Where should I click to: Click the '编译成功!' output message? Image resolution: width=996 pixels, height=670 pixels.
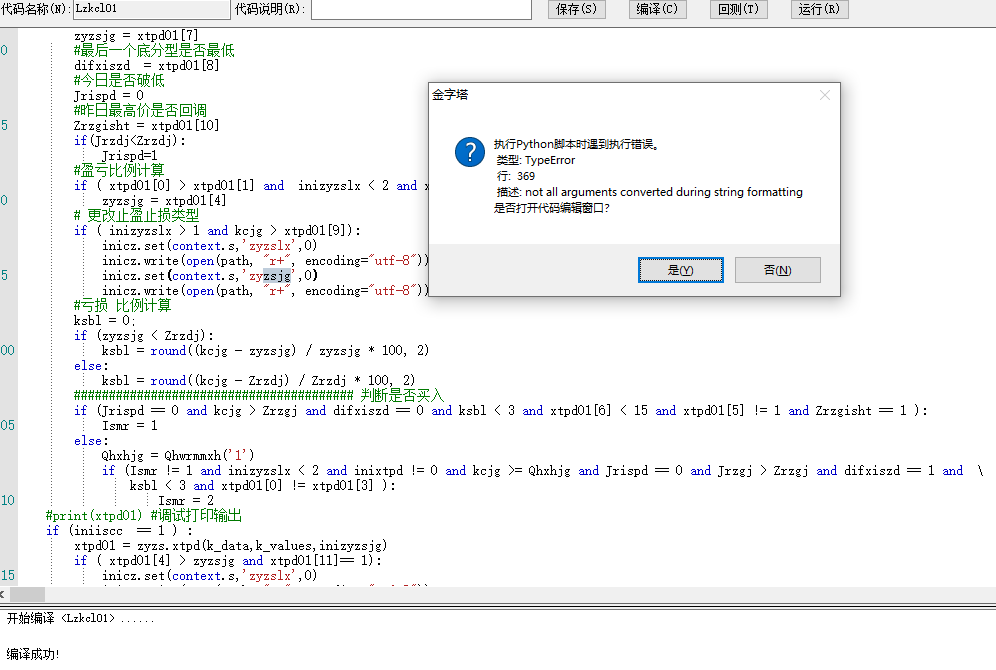33,653
